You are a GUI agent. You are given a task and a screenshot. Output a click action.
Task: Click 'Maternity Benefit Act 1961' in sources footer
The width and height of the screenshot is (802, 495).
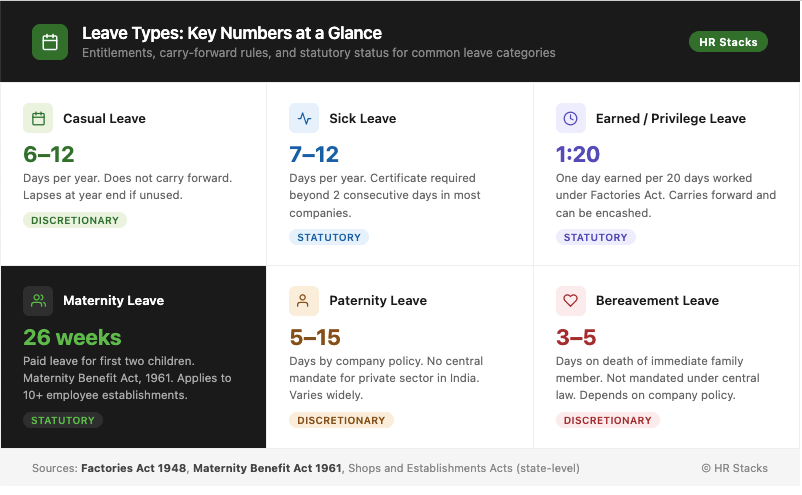pos(267,468)
